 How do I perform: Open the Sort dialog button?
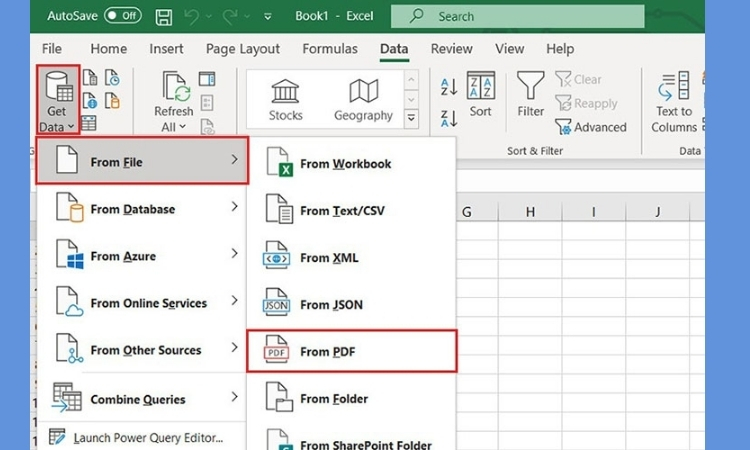pyautogui.click(x=481, y=94)
